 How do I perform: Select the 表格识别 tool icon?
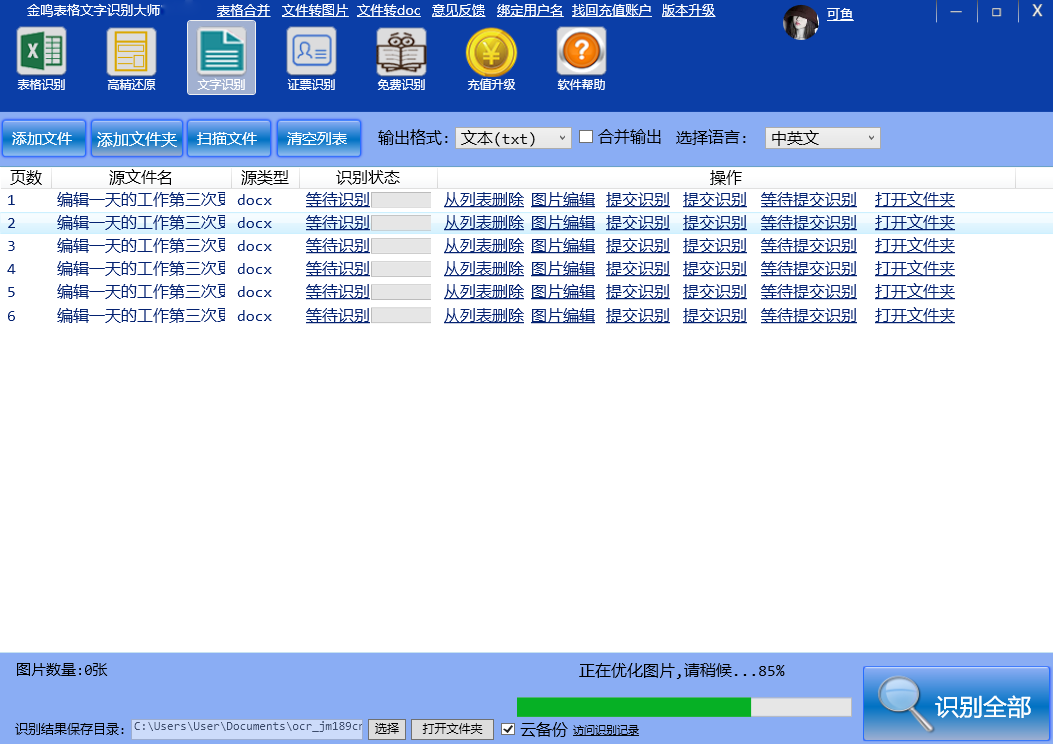pyautogui.click(x=38, y=57)
